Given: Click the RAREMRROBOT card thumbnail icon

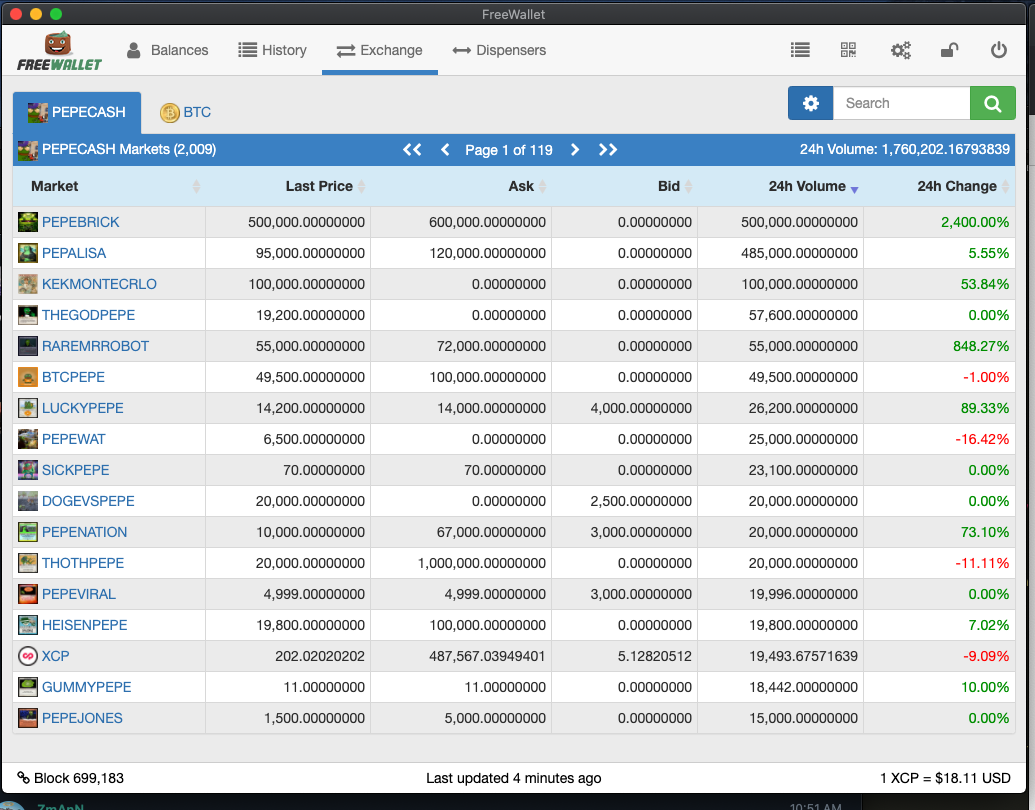Looking at the screenshot, I should pos(28,346).
